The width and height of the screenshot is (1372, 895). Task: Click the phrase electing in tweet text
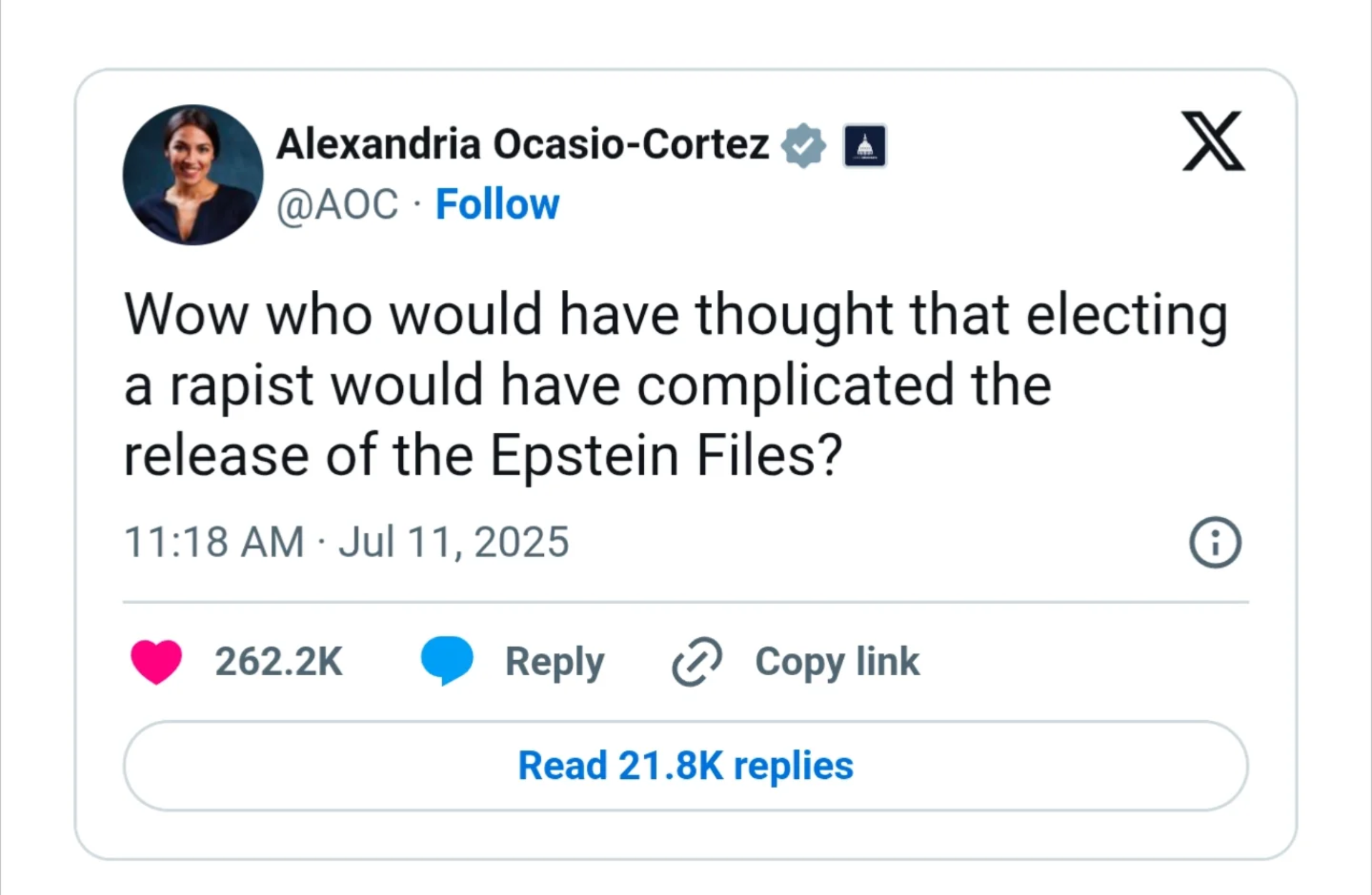coord(1128,316)
